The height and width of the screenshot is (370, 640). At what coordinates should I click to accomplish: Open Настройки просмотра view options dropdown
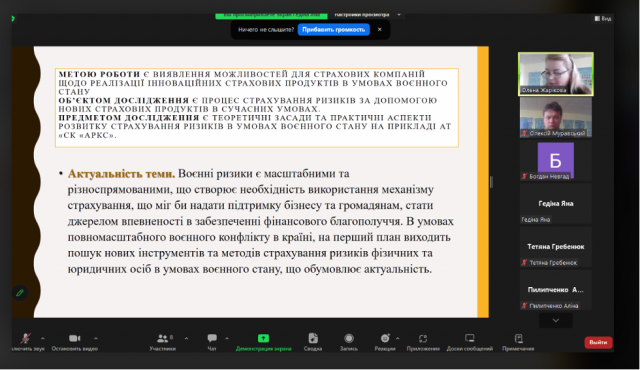point(366,15)
